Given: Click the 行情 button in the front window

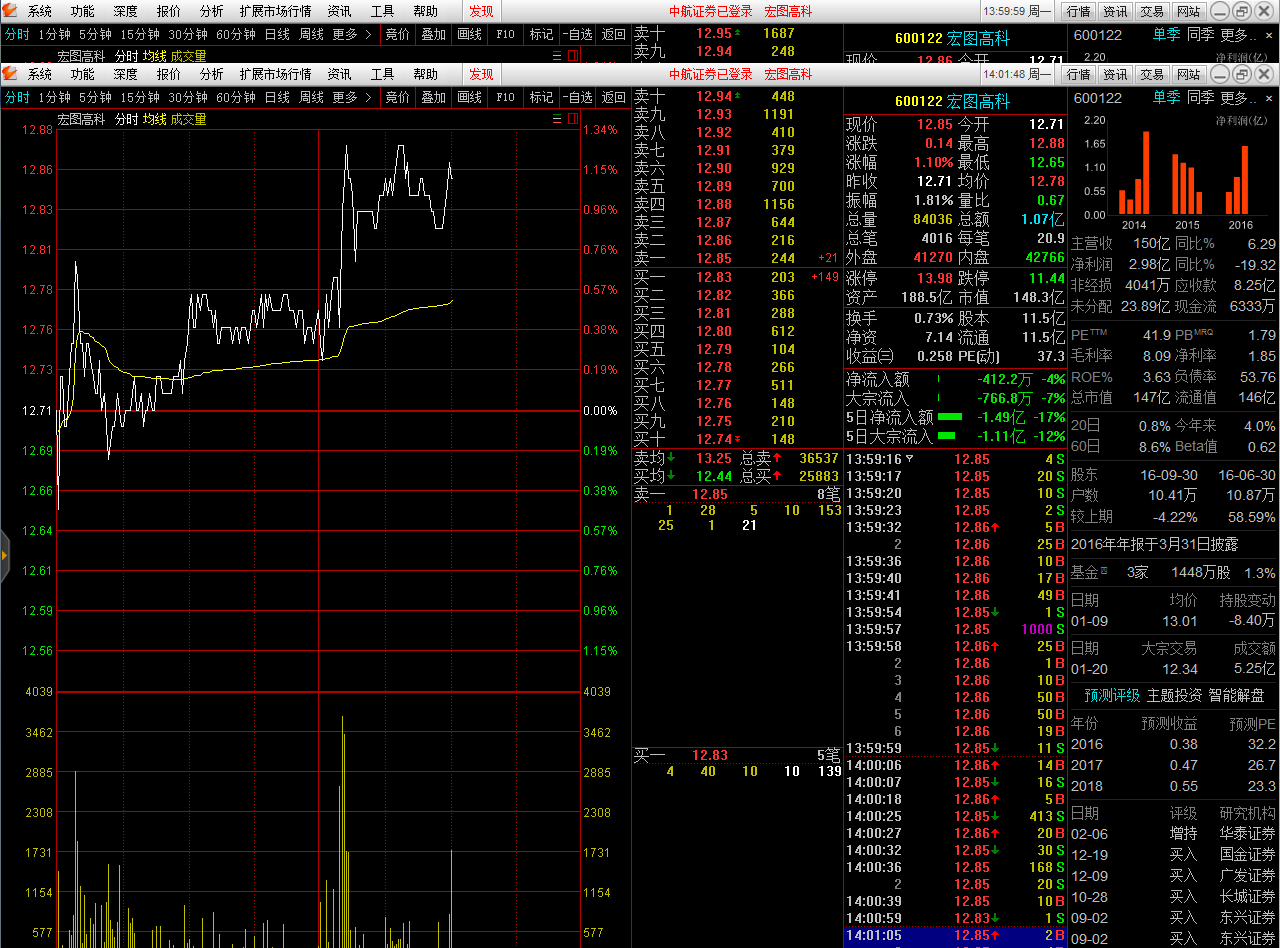Looking at the screenshot, I should pyautogui.click(x=1078, y=74).
